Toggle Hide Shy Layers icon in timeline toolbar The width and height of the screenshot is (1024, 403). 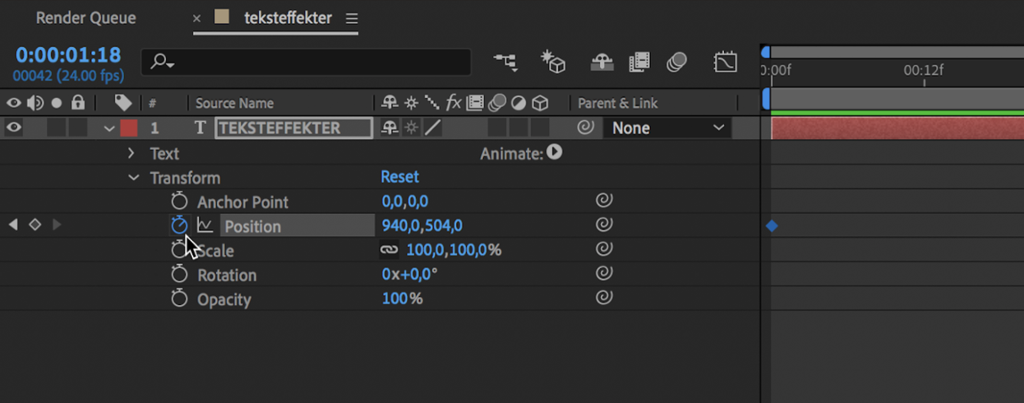point(601,63)
